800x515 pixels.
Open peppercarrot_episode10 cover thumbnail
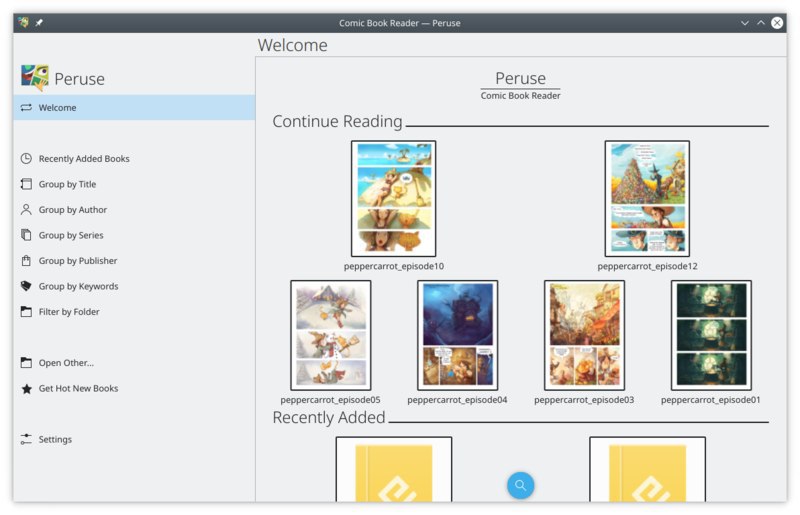tap(393, 199)
